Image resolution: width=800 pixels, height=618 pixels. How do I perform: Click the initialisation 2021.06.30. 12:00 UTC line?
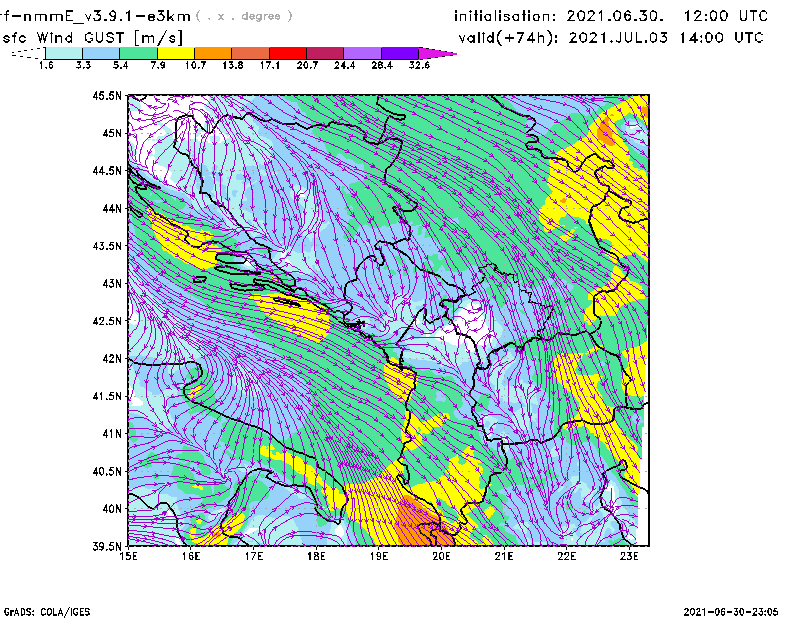coord(611,16)
